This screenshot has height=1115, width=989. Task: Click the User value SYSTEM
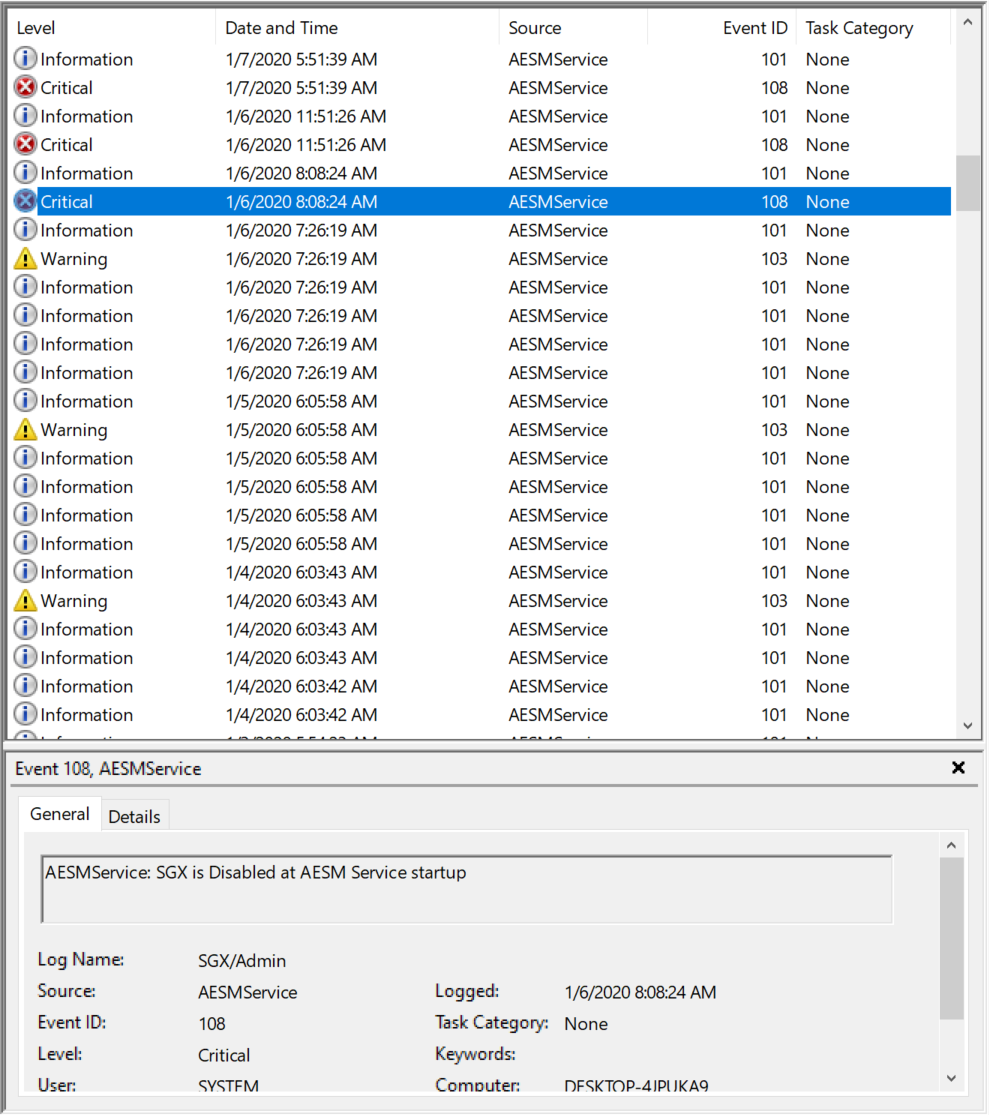click(228, 1084)
